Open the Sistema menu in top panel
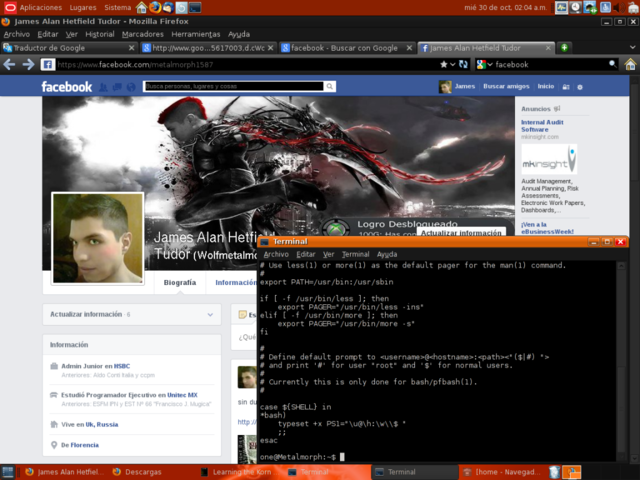 pos(118,7)
